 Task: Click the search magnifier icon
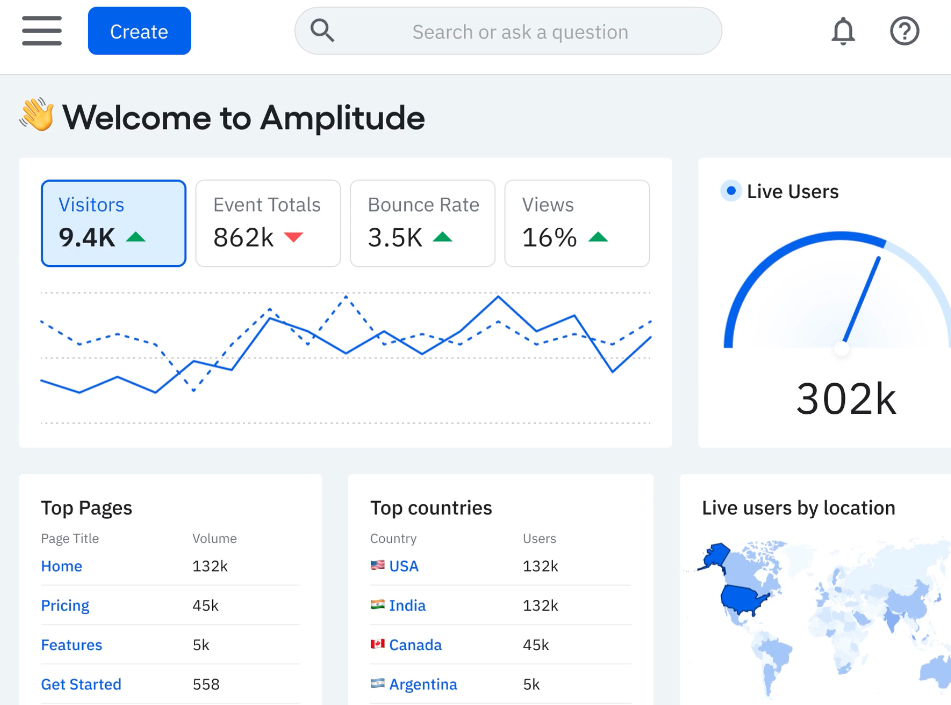pyautogui.click(x=322, y=30)
